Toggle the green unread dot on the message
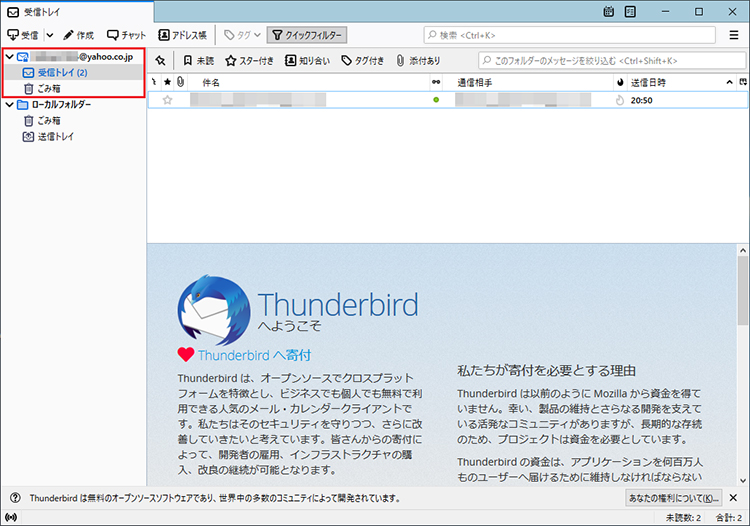 click(x=436, y=100)
